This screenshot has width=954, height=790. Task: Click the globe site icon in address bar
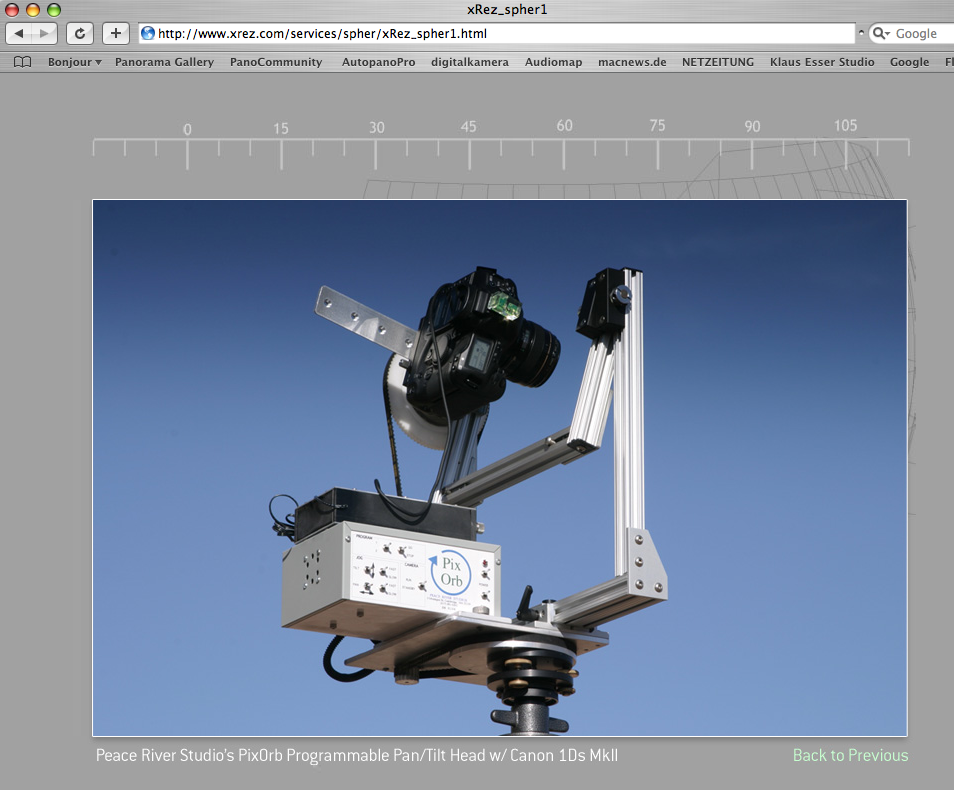pyautogui.click(x=148, y=33)
